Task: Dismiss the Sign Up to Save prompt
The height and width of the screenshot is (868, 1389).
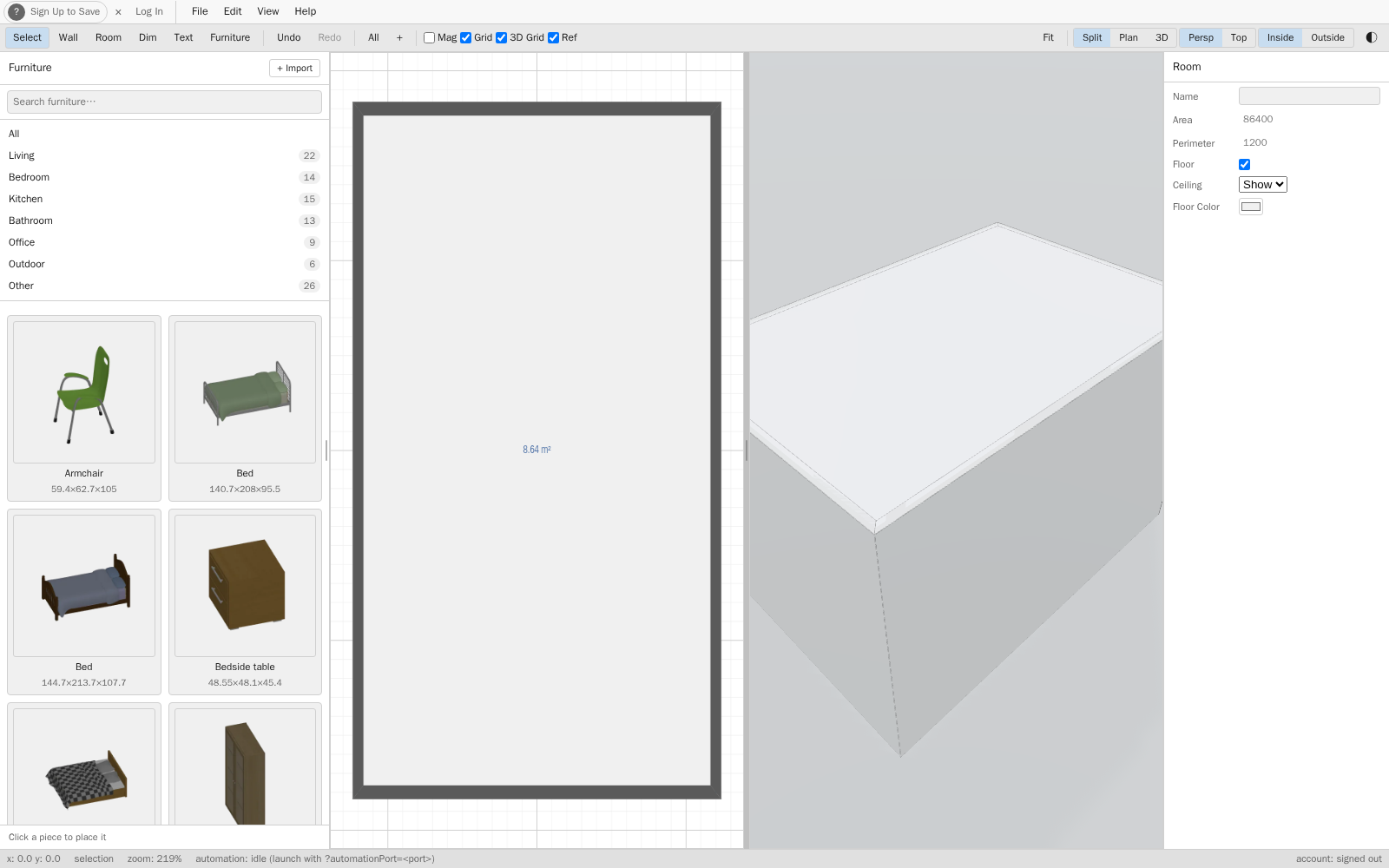Action: pyautogui.click(x=118, y=12)
